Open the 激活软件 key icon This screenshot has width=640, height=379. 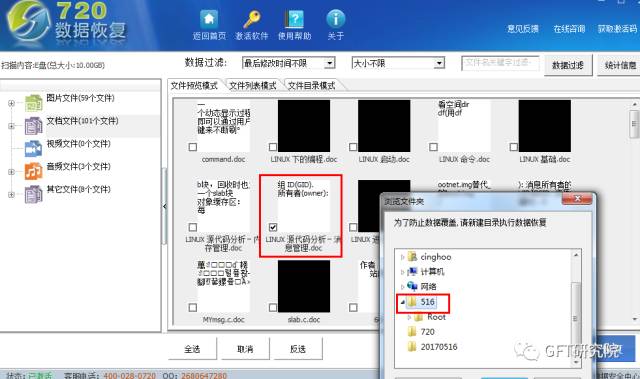[251, 19]
